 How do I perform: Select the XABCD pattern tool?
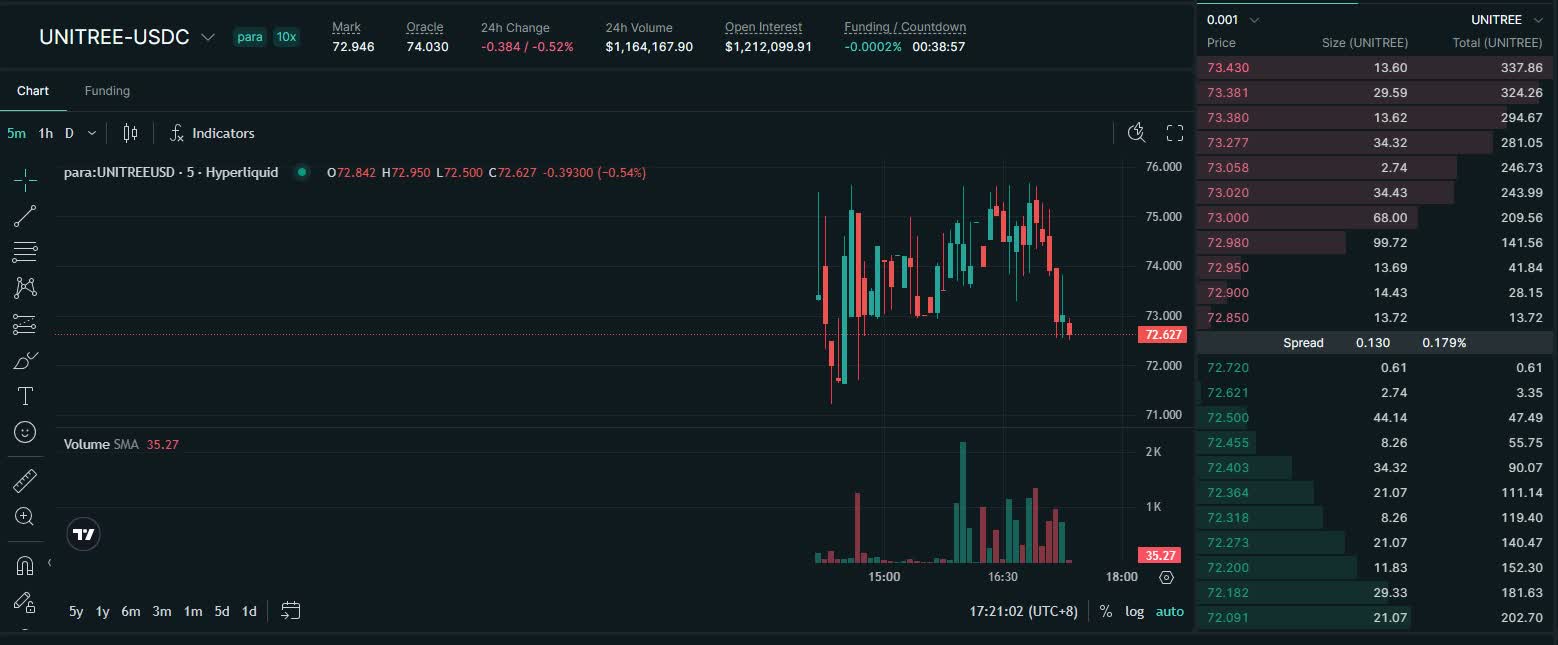25,287
